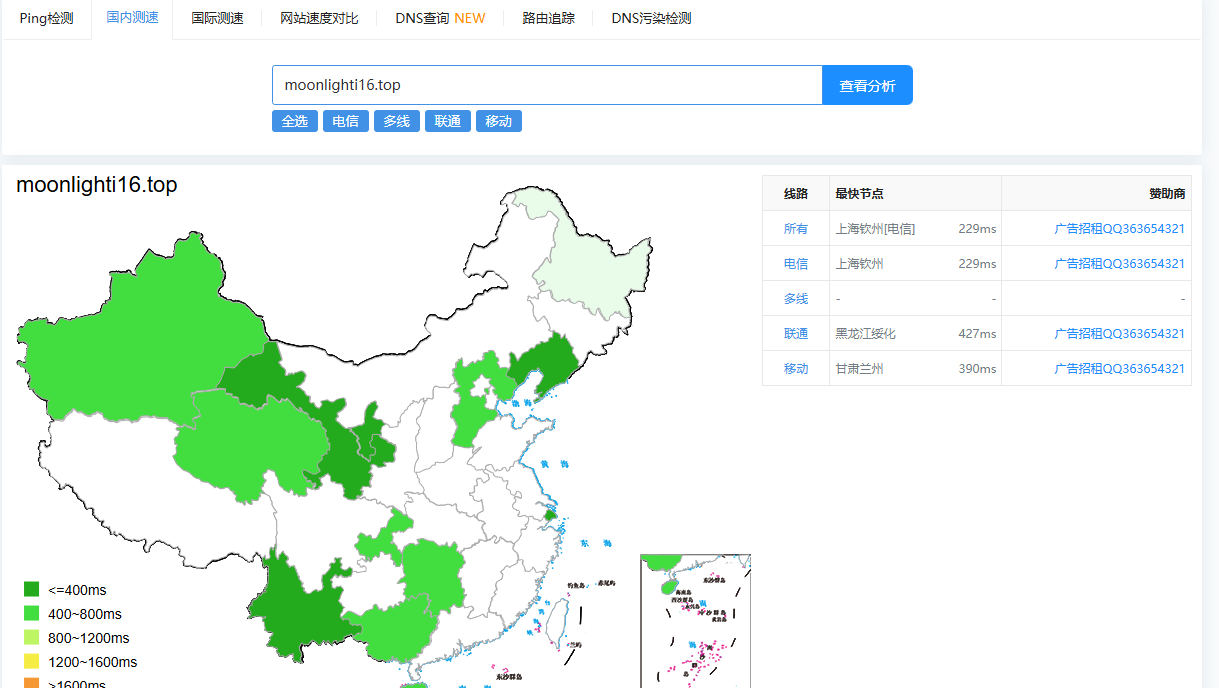Click the 1200~1600ms legend label
Image resolution: width=1219 pixels, height=688 pixels.
pos(93,662)
